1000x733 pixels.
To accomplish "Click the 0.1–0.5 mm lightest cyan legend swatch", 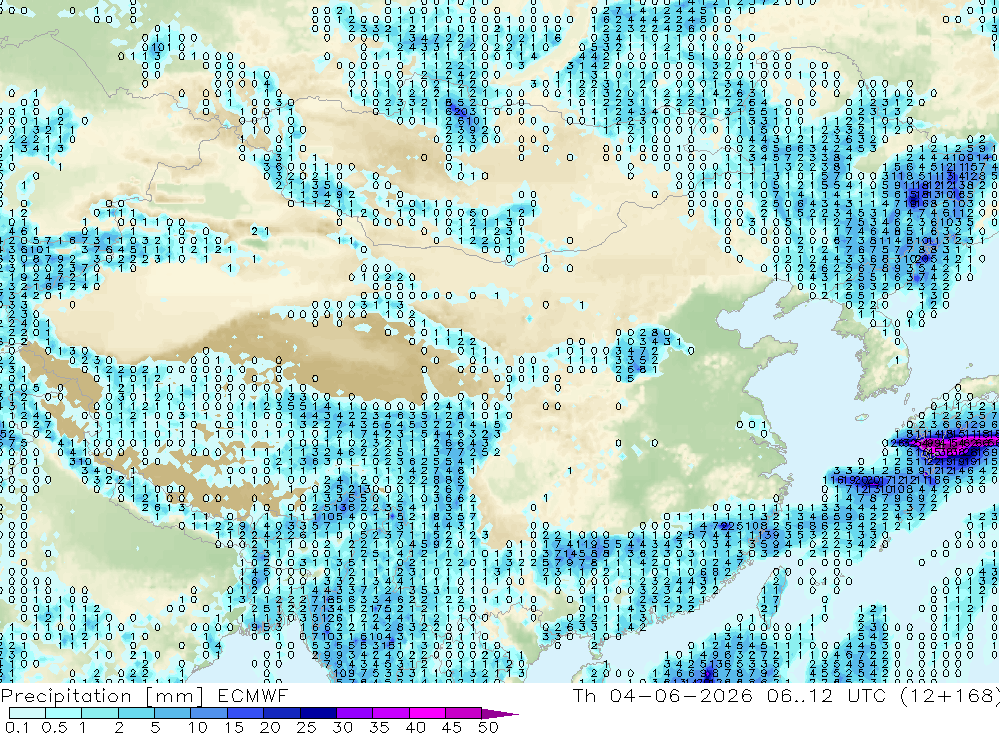I will 27,713.
